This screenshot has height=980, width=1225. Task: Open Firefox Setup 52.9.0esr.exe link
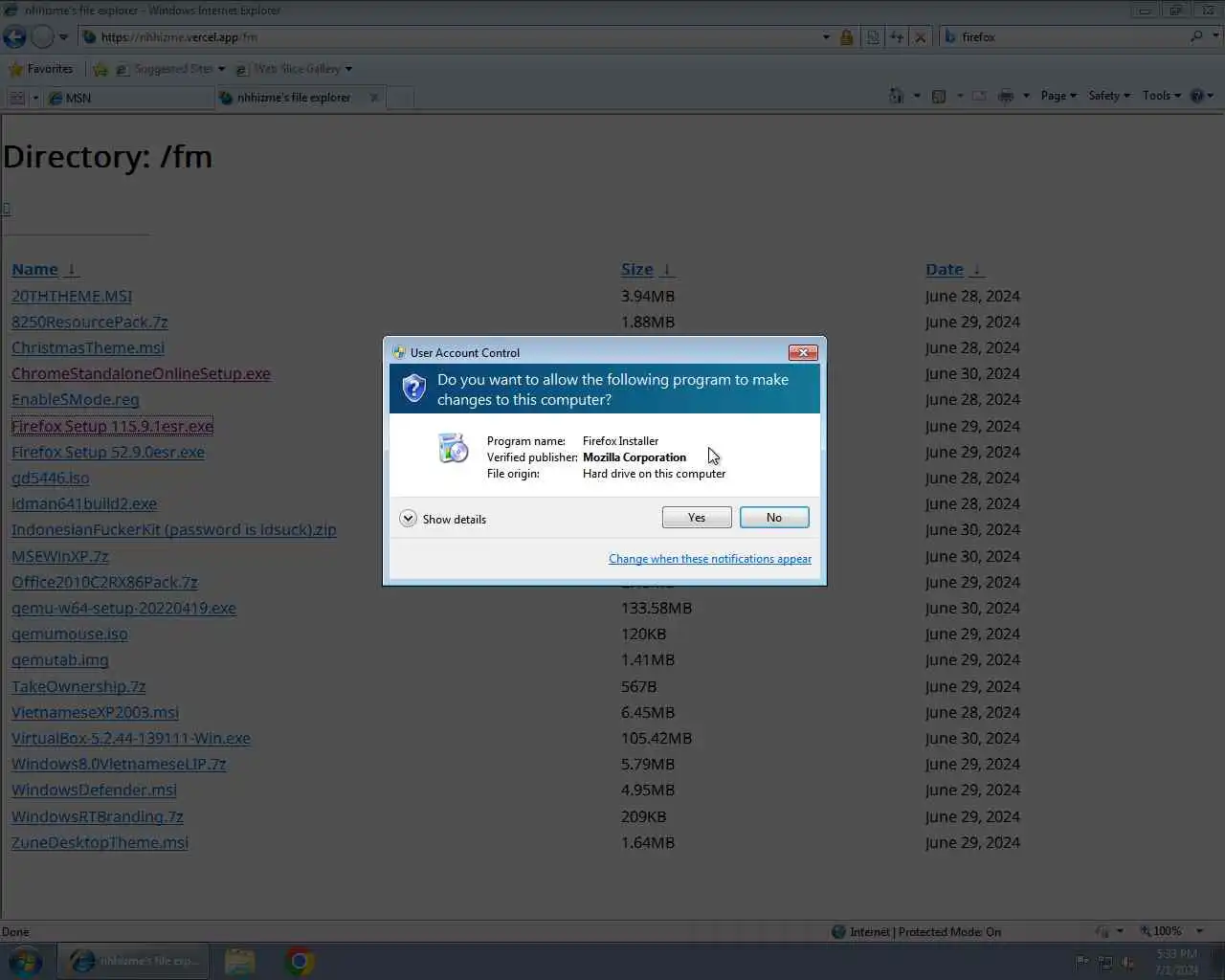tap(108, 453)
